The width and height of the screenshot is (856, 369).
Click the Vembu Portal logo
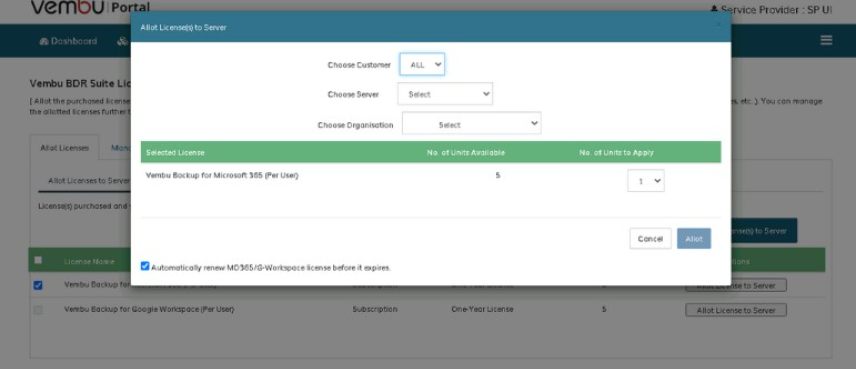coord(90,7)
